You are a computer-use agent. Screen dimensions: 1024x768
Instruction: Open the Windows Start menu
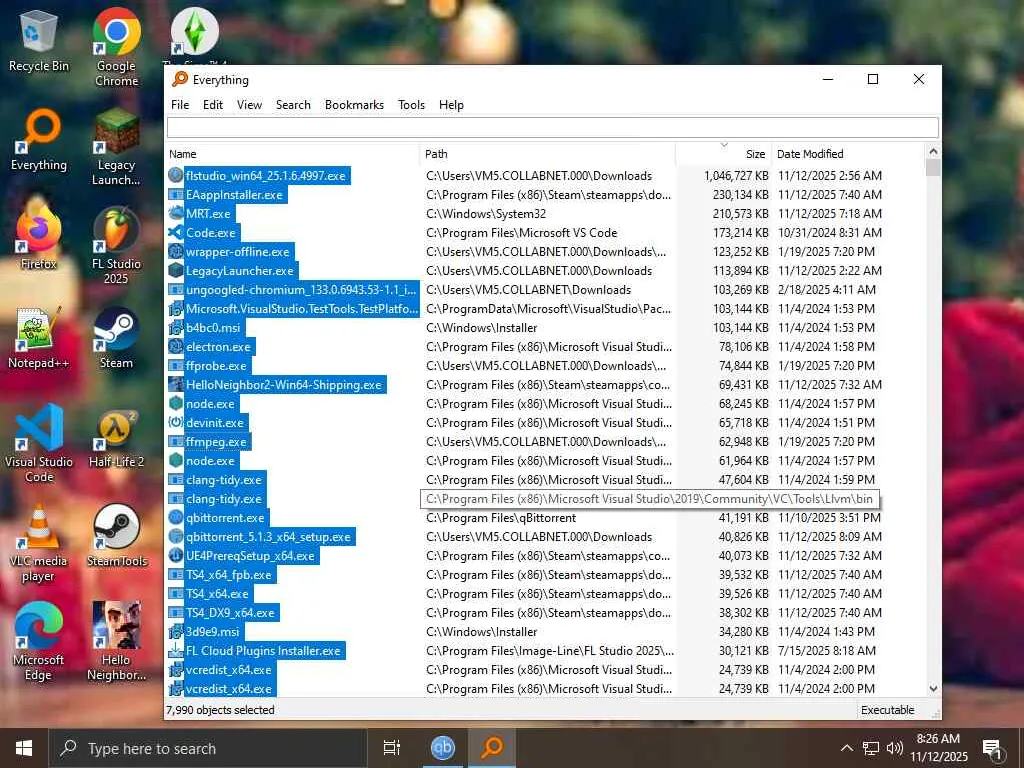click(x=24, y=748)
